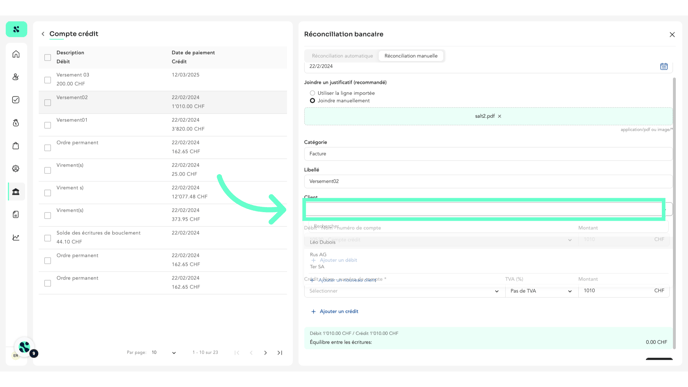688x387 pixels.
Task: Check the box for Versement 03 row
Action: [x=47, y=80]
